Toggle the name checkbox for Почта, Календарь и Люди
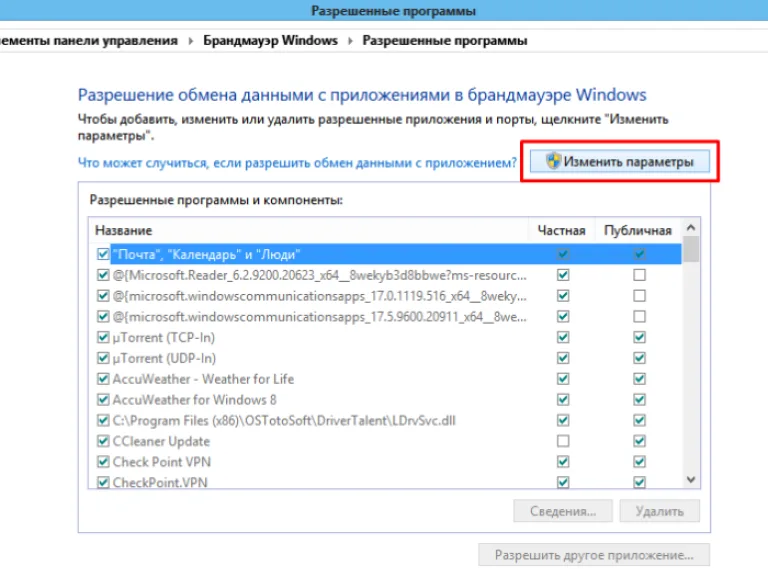The height and width of the screenshot is (577, 768). tap(103, 254)
